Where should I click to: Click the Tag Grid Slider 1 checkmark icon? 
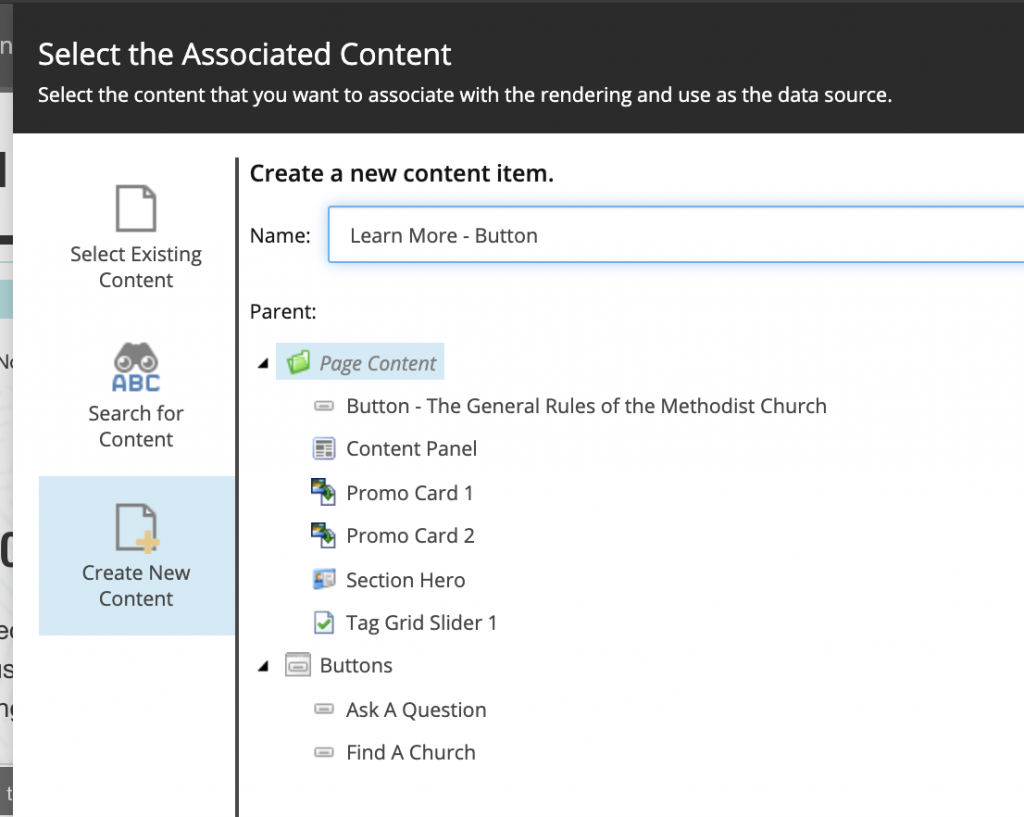click(324, 622)
